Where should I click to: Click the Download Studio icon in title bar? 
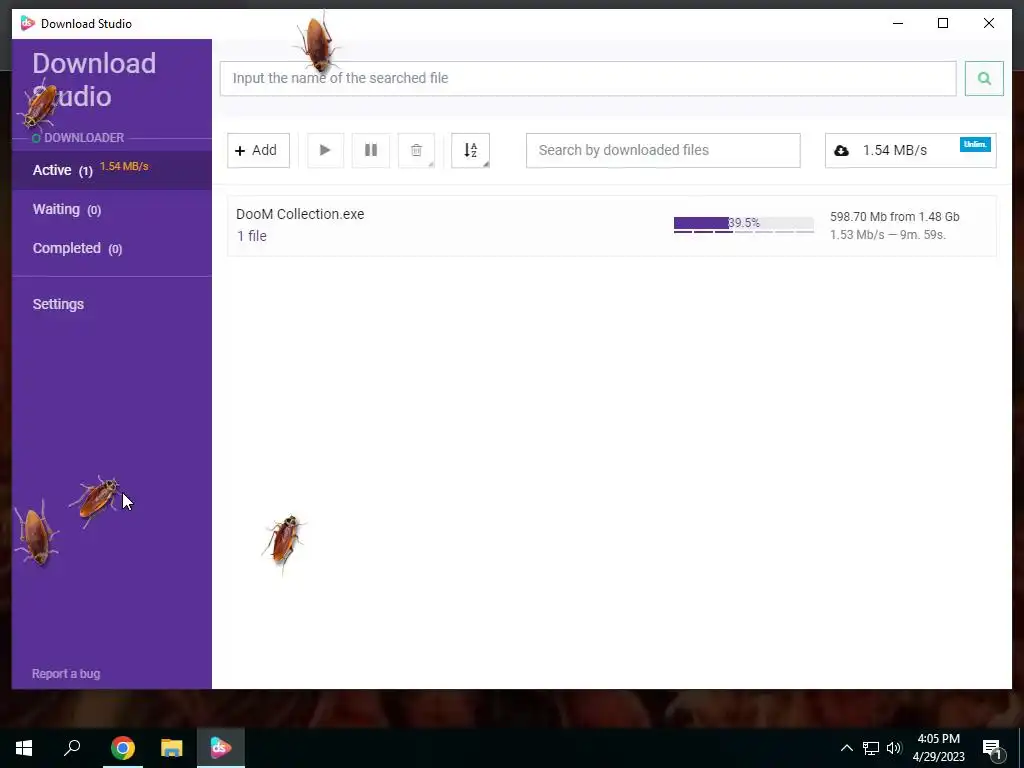click(x=27, y=24)
